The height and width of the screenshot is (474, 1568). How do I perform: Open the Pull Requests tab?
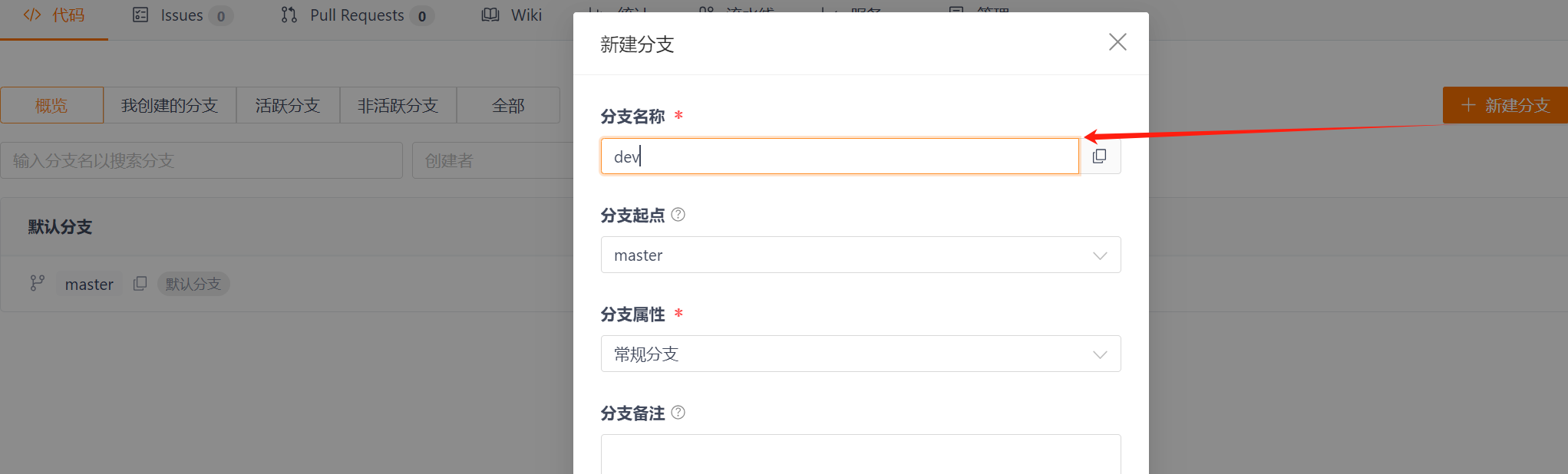(357, 15)
